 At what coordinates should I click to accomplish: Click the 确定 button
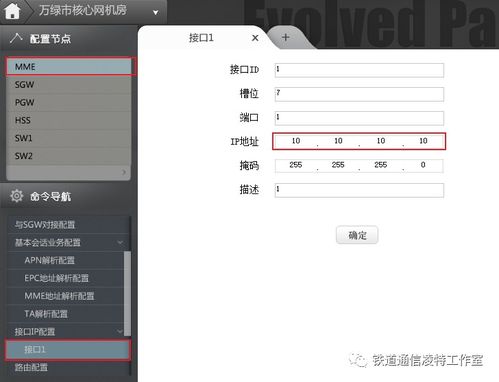pos(357,235)
